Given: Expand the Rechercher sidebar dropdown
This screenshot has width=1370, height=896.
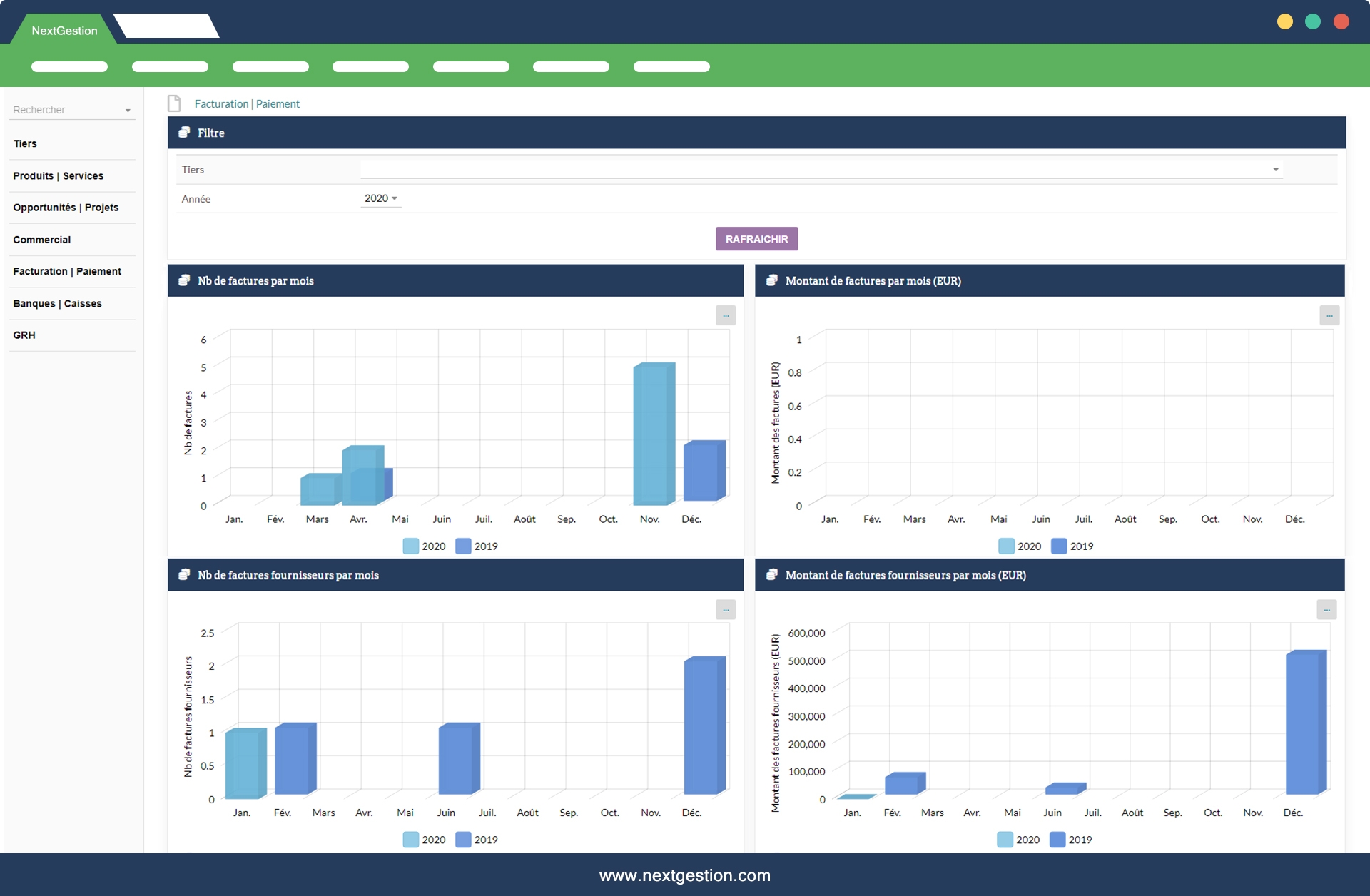Looking at the screenshot, I should pyautogui.click(x=128, y=111).
